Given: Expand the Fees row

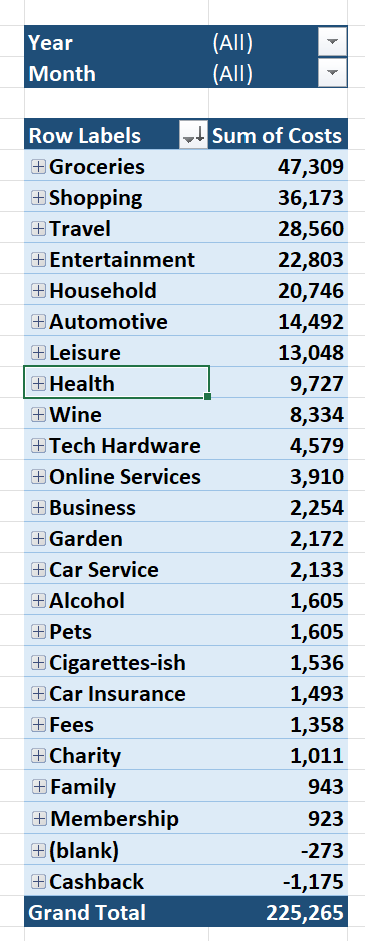Looking at the screenshot, I should (38, 725).
